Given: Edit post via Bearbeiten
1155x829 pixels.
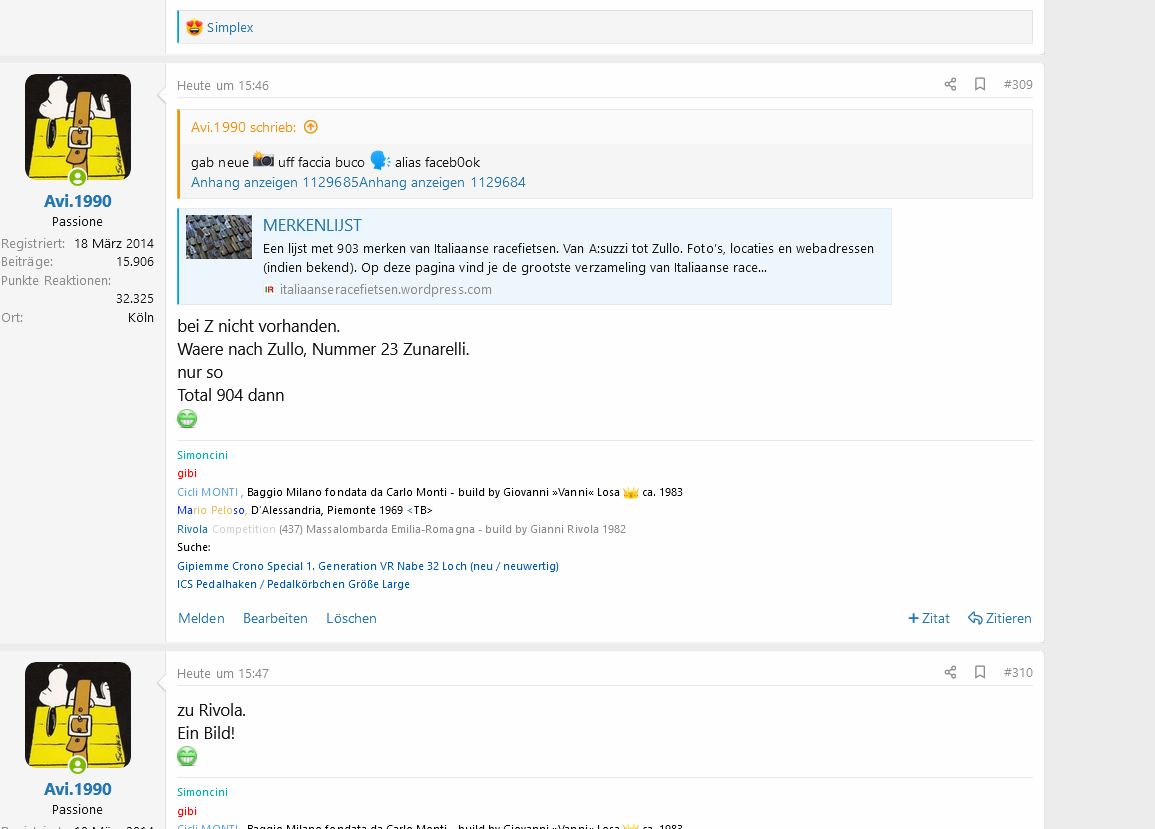Looking at the screenshot, I should (275, 618).
